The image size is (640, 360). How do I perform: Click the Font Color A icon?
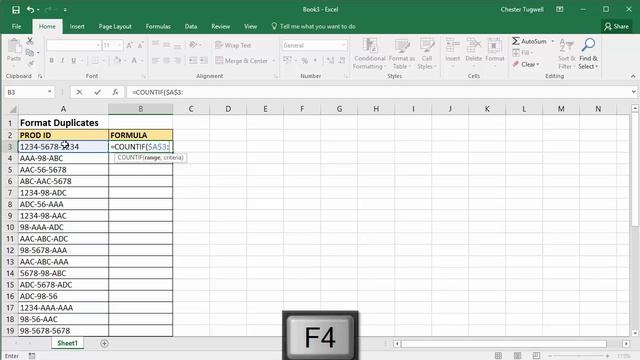[x=134, y=60]
